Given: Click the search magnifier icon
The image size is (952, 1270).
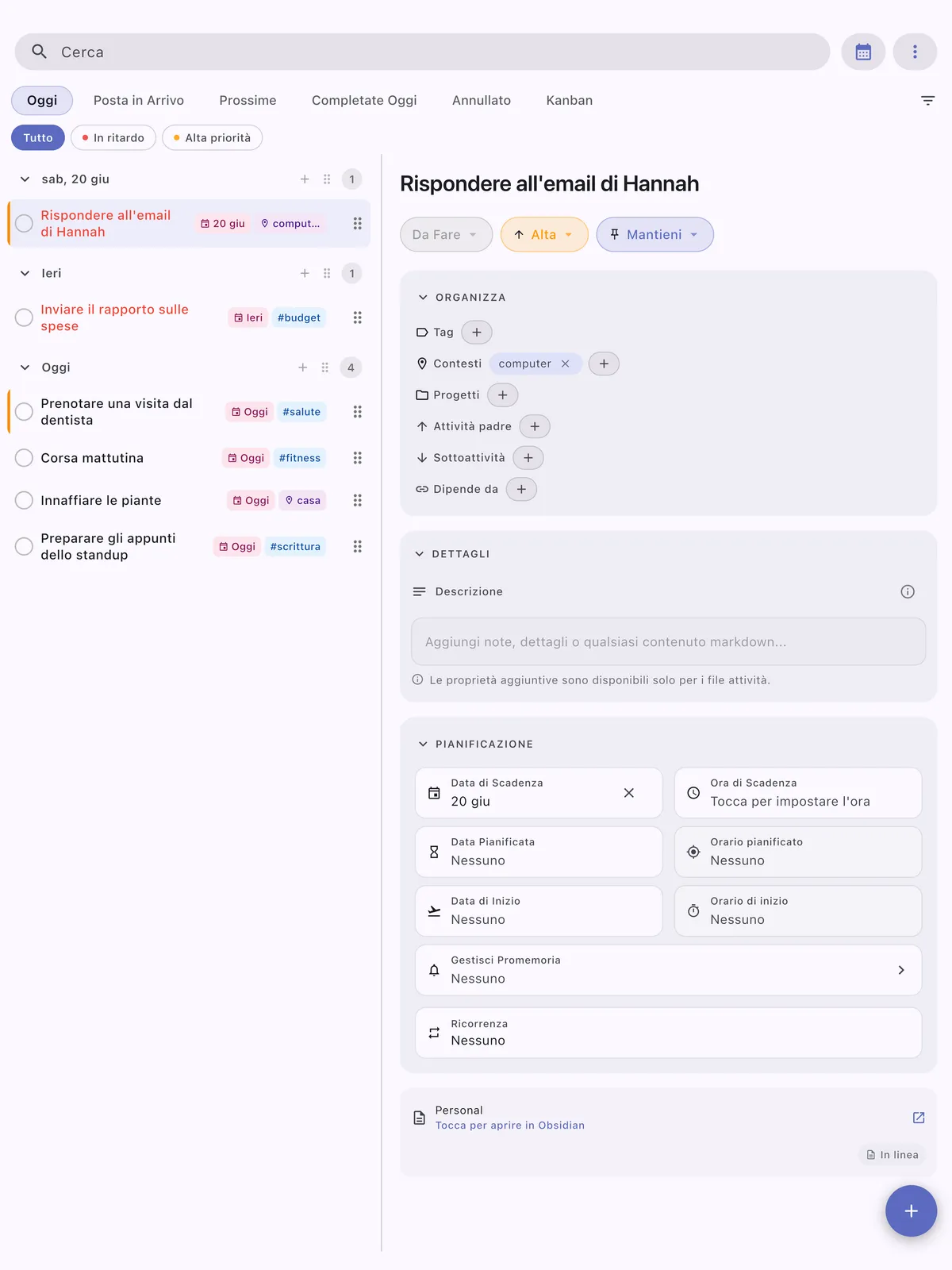Looking at the screenshot, I should [x=39, y=52].
